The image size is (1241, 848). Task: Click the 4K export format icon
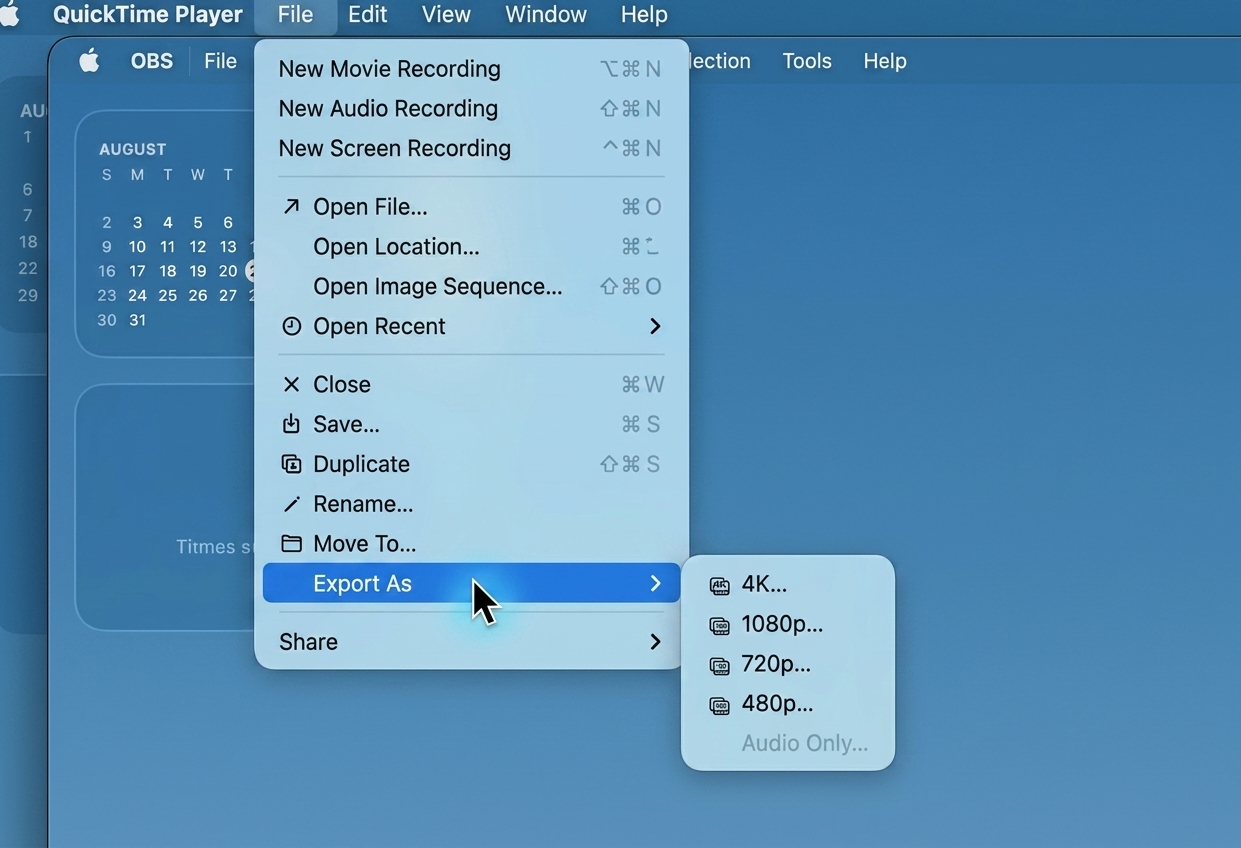pyautogui.click(x=719, y=585)
